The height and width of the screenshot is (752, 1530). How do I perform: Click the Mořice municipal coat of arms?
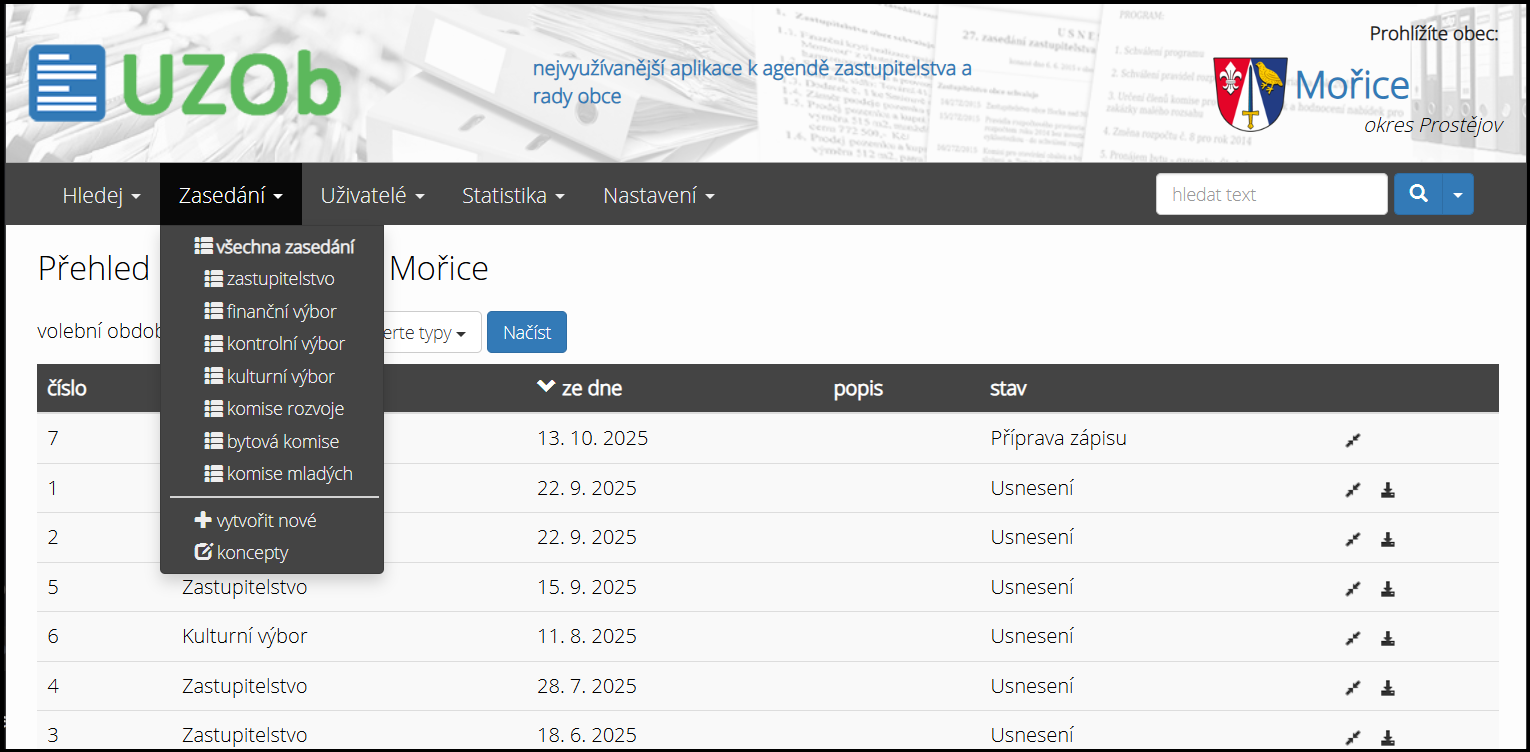(x=1250, y=93)
